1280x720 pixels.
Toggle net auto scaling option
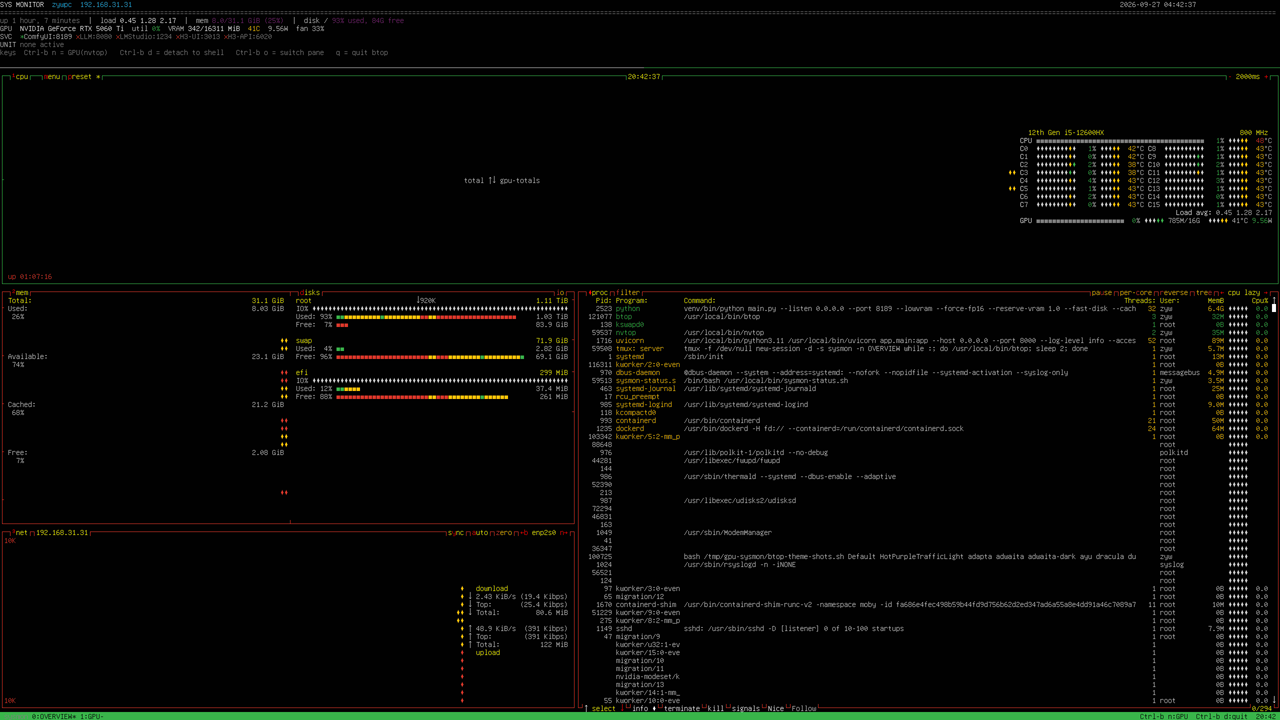(x=482, y=533)
